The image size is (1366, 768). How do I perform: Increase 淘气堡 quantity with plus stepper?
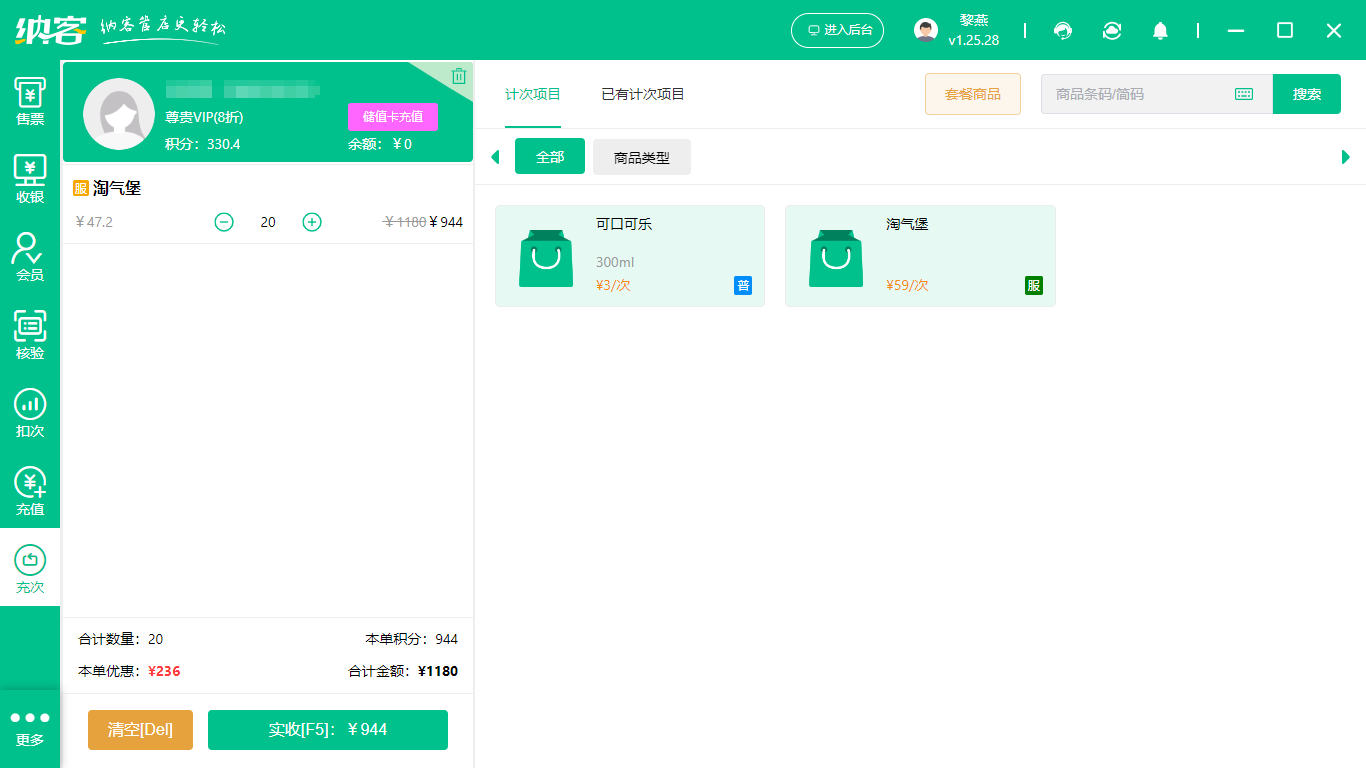[312, 222]
